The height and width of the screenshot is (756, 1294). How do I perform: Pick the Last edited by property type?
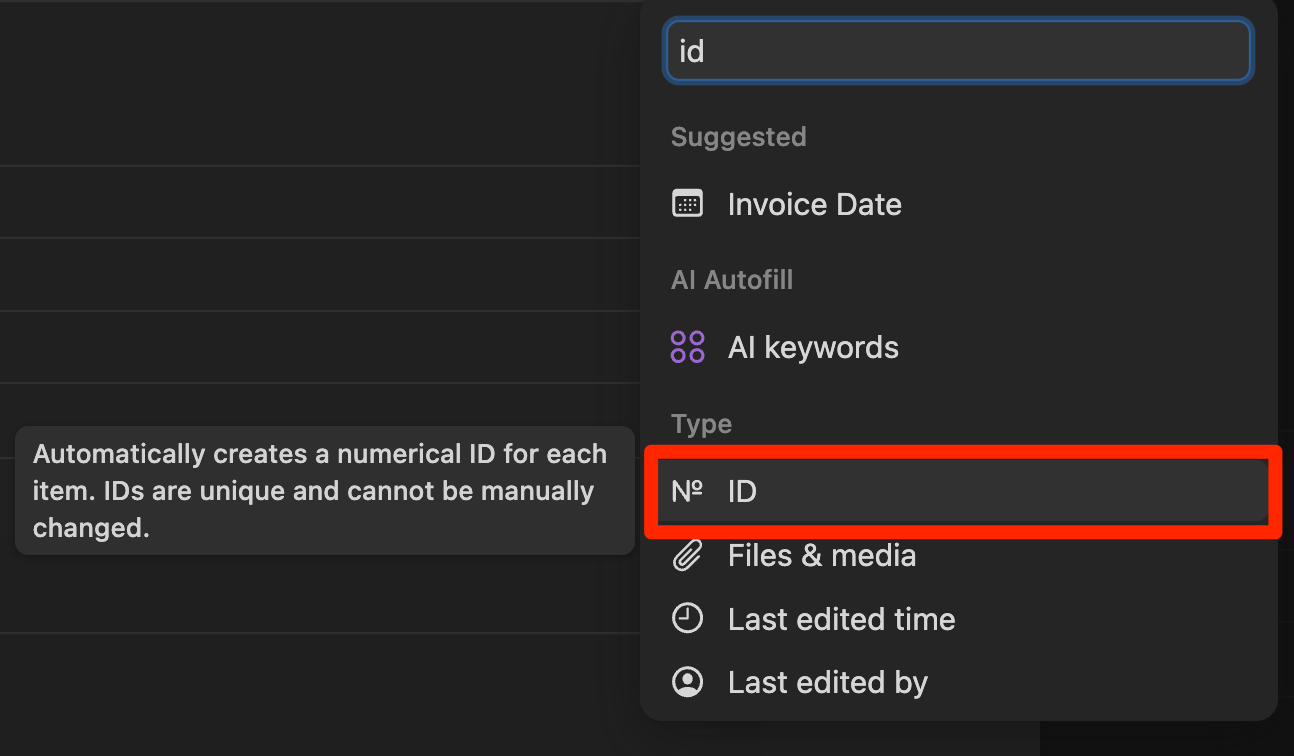click(827, 682)
